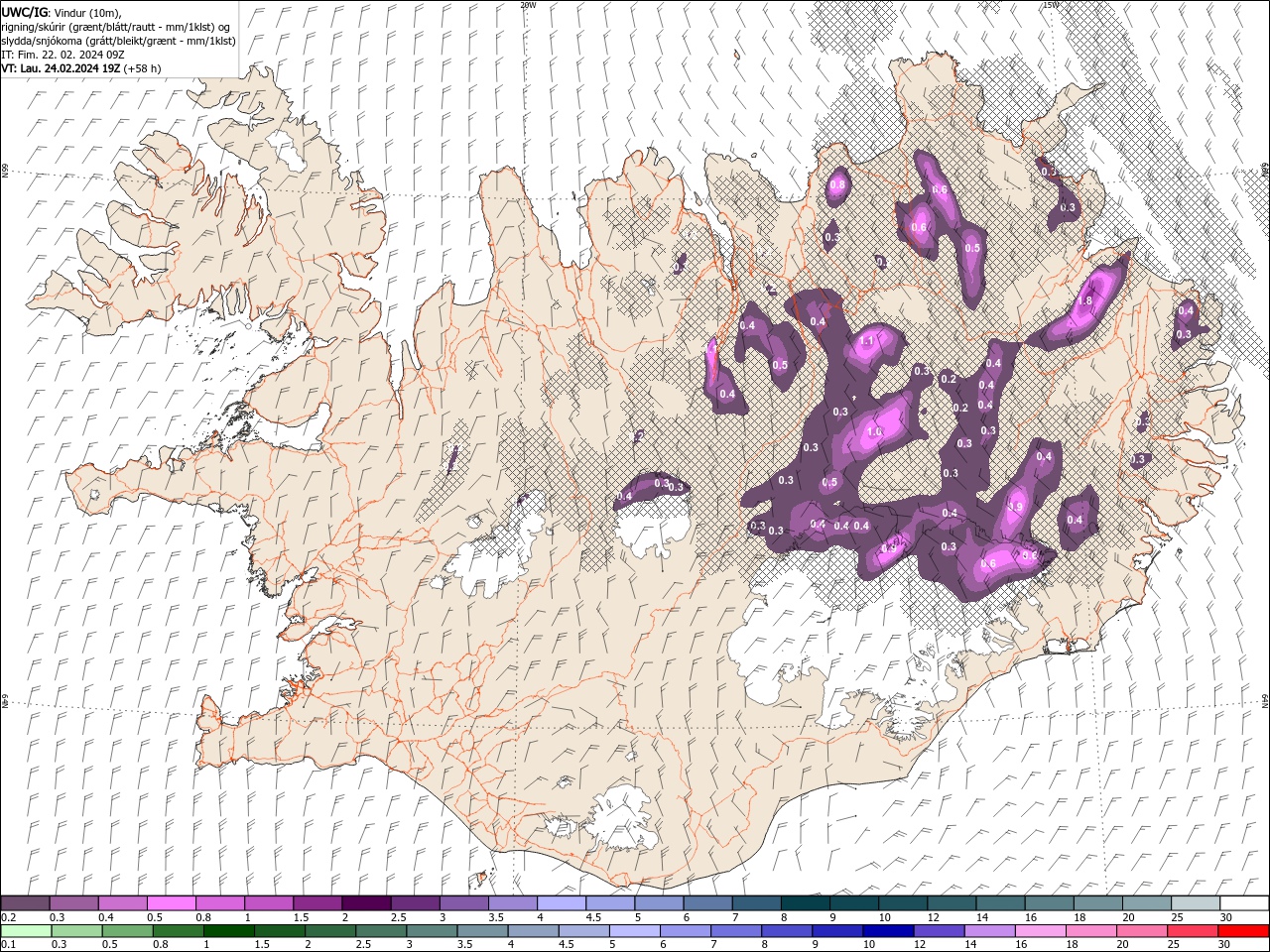Viewport: 1270px width, 952px height.
Task: Click the UWC/IG title text
Action: [x=24, y=11]
